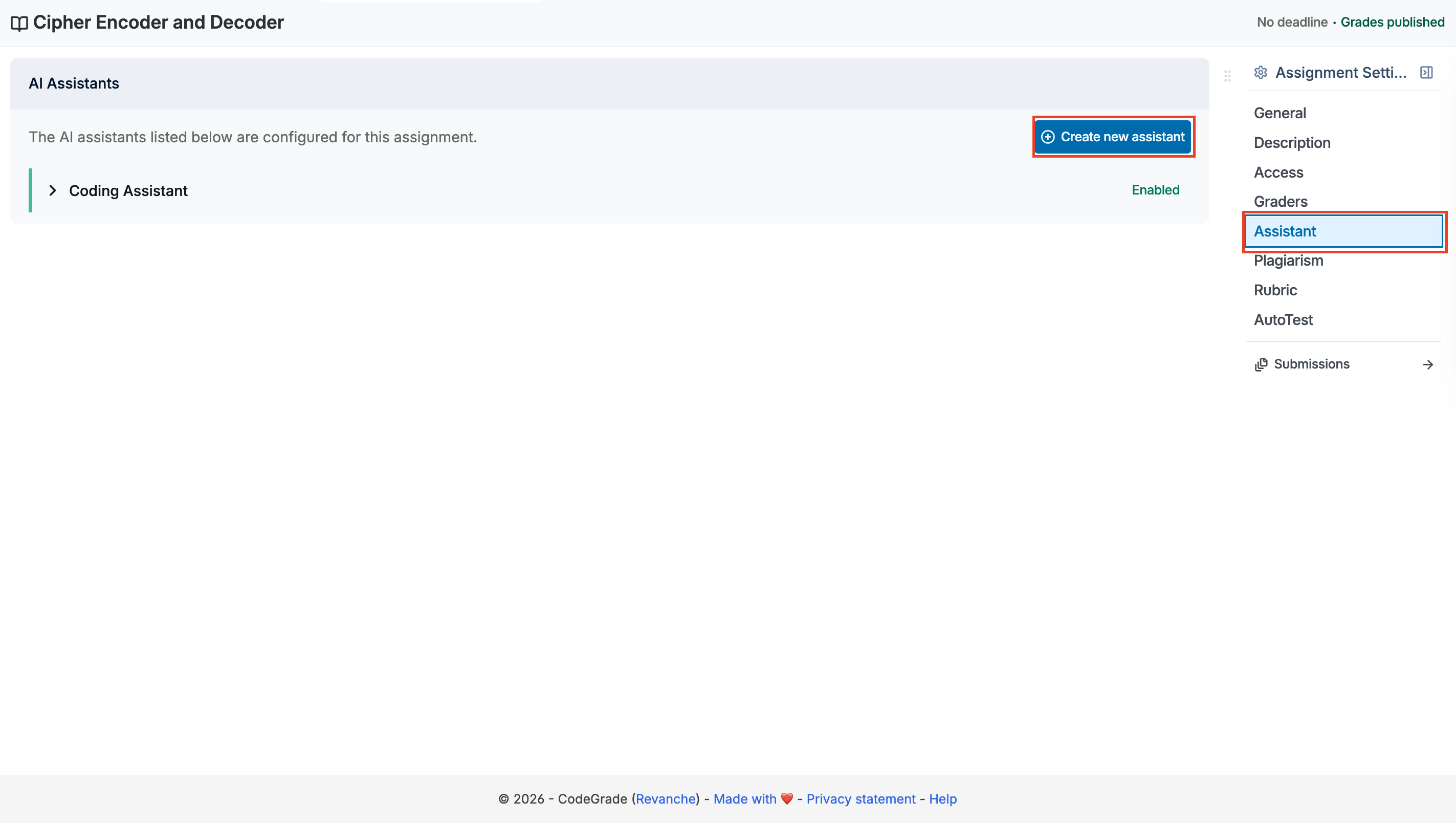Viewport: 1456px width, 823px height.
Task: Click the Enabled status label
Action: [x=1155, y=190]
